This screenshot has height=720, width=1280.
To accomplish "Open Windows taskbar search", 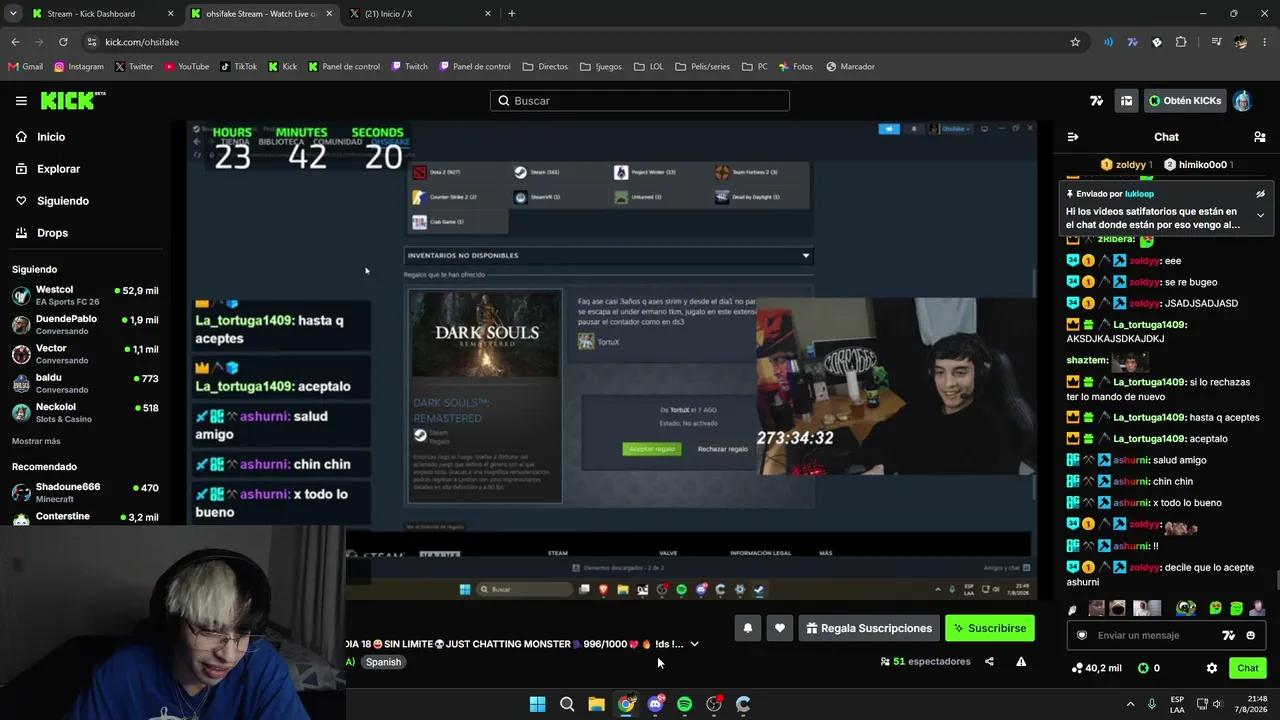I will click(567, 704).
